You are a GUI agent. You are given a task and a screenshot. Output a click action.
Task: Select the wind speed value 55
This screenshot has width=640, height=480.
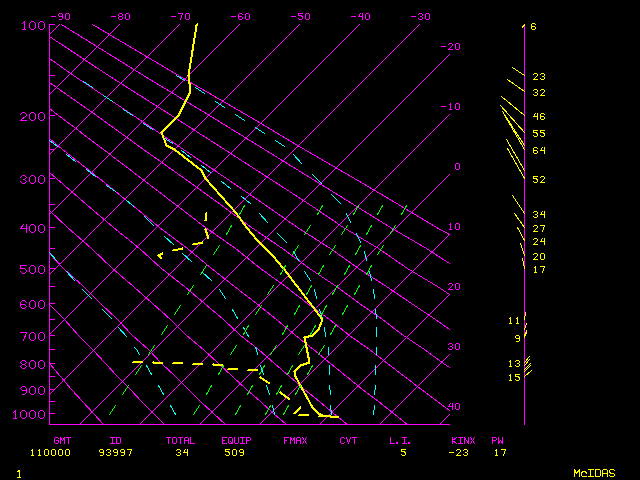coord(538,134)
